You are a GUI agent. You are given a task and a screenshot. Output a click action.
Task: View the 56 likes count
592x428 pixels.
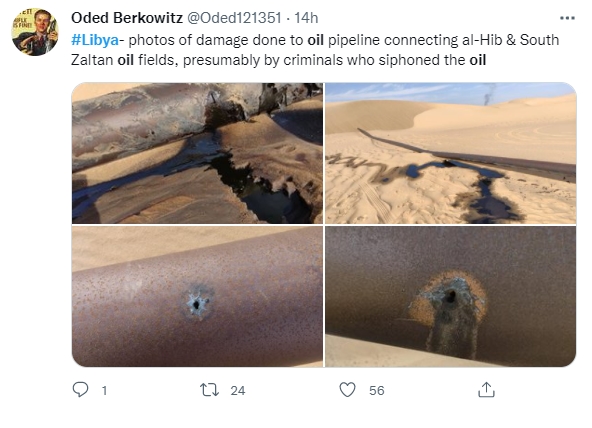(377, 390)
